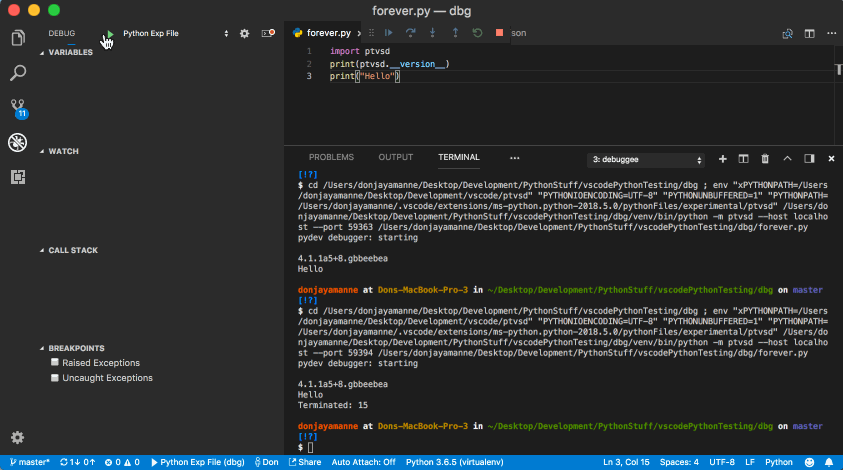
Task: Click on print("Hello") line
Action: point(365,76)
